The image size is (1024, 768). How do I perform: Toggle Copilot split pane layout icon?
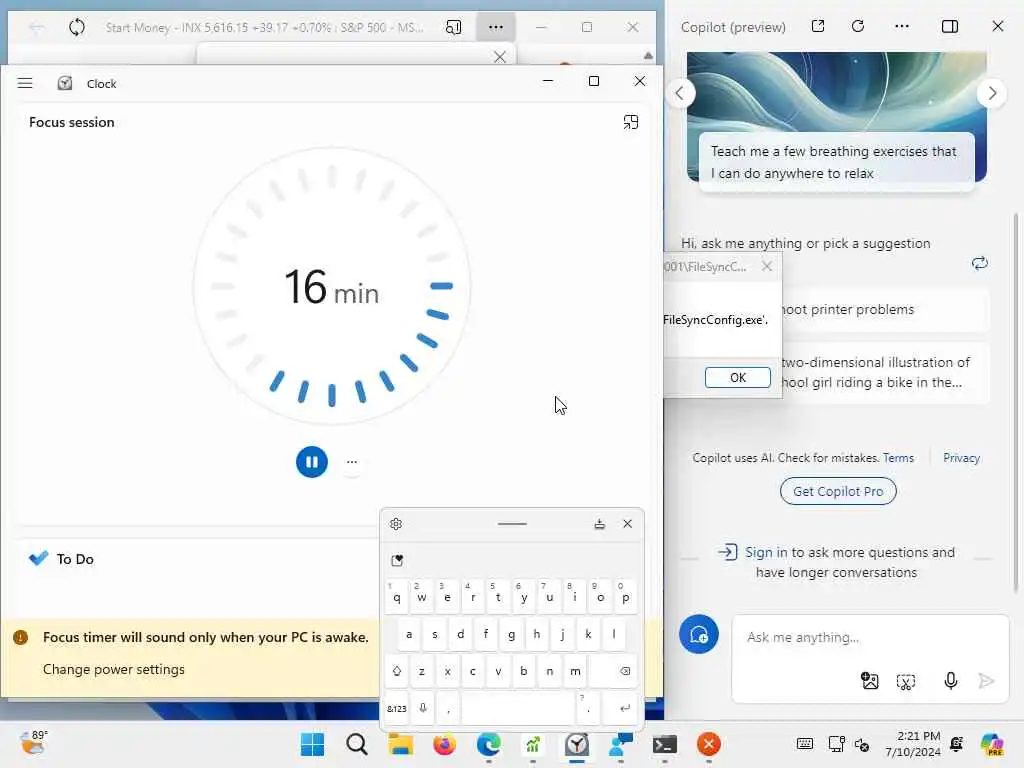tap(950, 26)
